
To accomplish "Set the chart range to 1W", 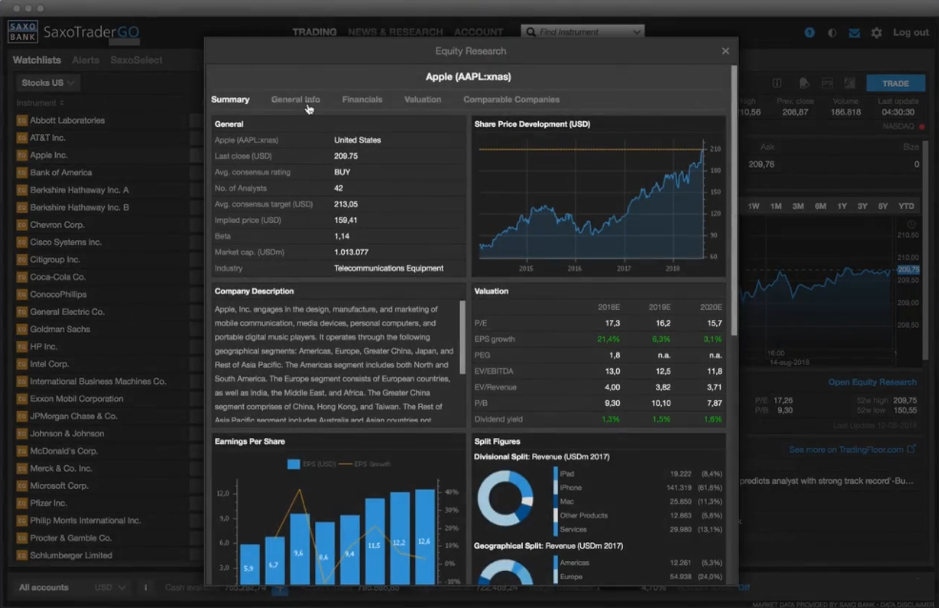I will (753, 206).
